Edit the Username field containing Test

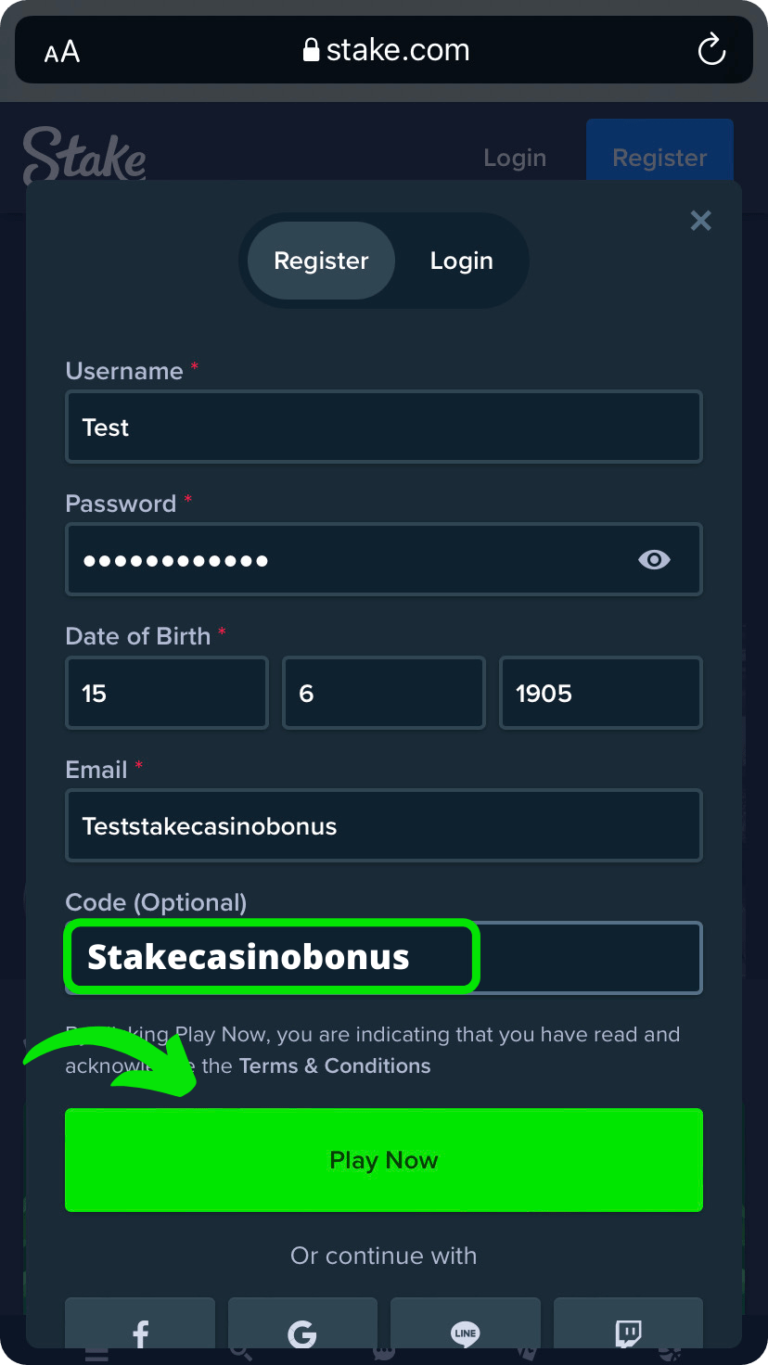click(x=384, y=427)
